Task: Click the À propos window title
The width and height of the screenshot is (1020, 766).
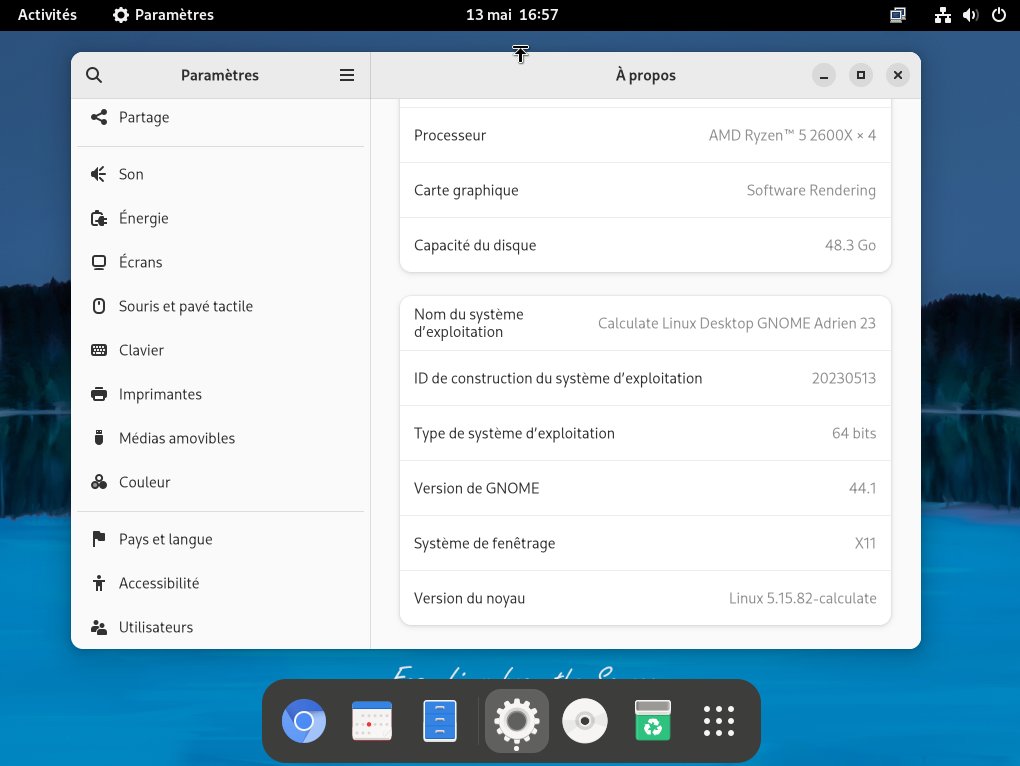Action: 645,75
